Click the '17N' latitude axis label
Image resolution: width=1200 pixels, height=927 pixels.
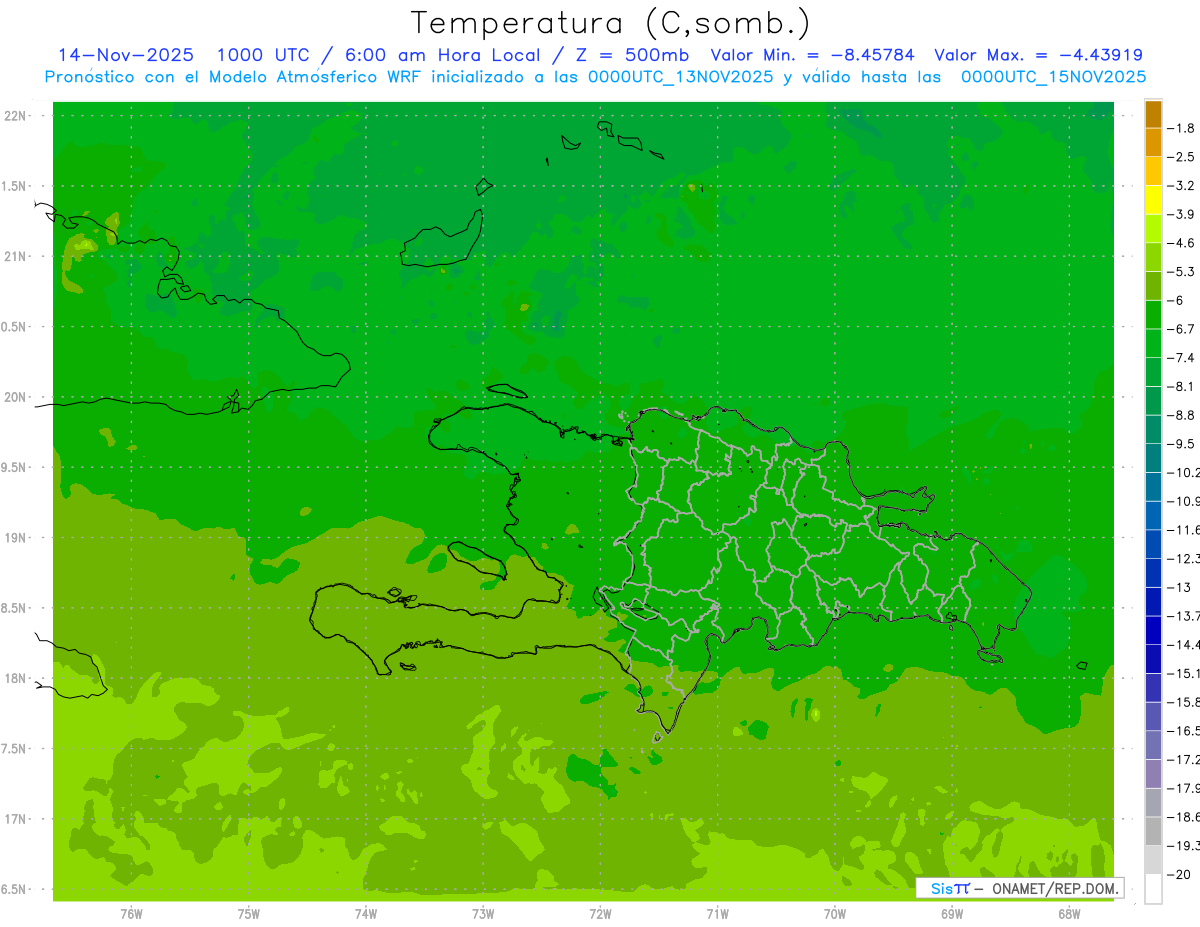pyautogui.click(x=15, y=819)
